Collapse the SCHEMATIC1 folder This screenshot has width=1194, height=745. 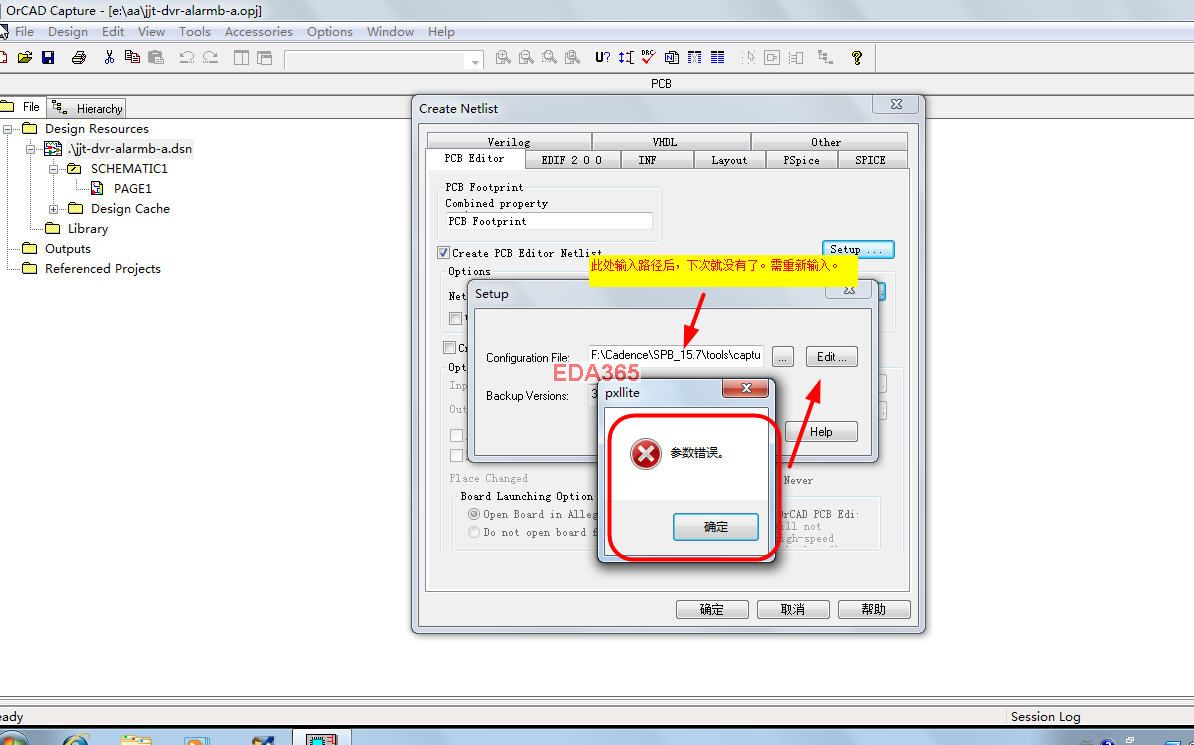tap(53, 168)
